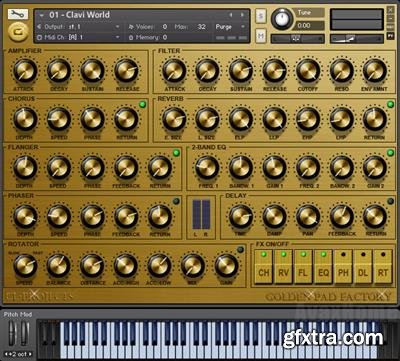Adjust the volume slider at top right
Screen dimensions: 400x361
coord(357,39)
